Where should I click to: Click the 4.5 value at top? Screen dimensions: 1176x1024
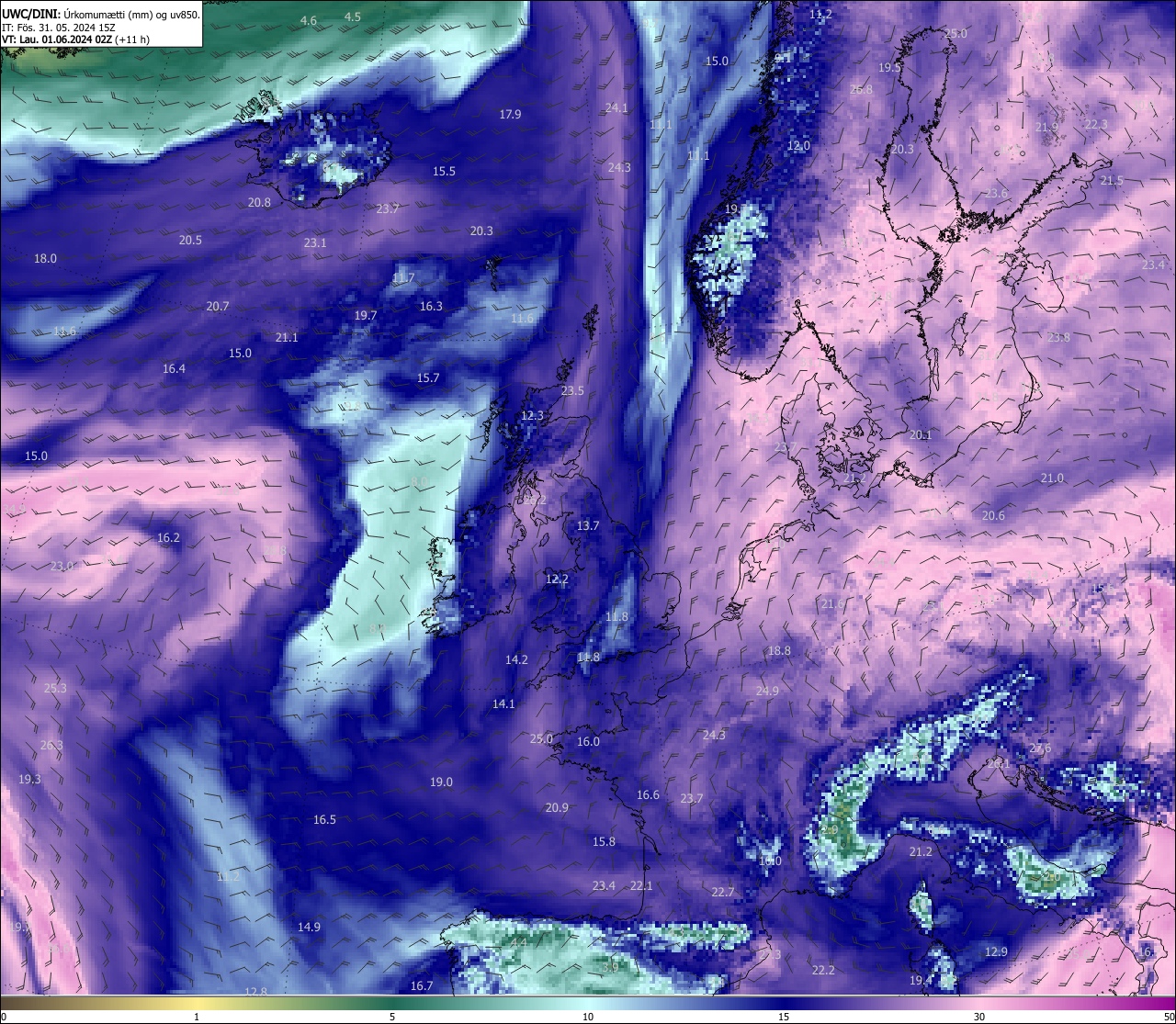click(x=353, y=17)
